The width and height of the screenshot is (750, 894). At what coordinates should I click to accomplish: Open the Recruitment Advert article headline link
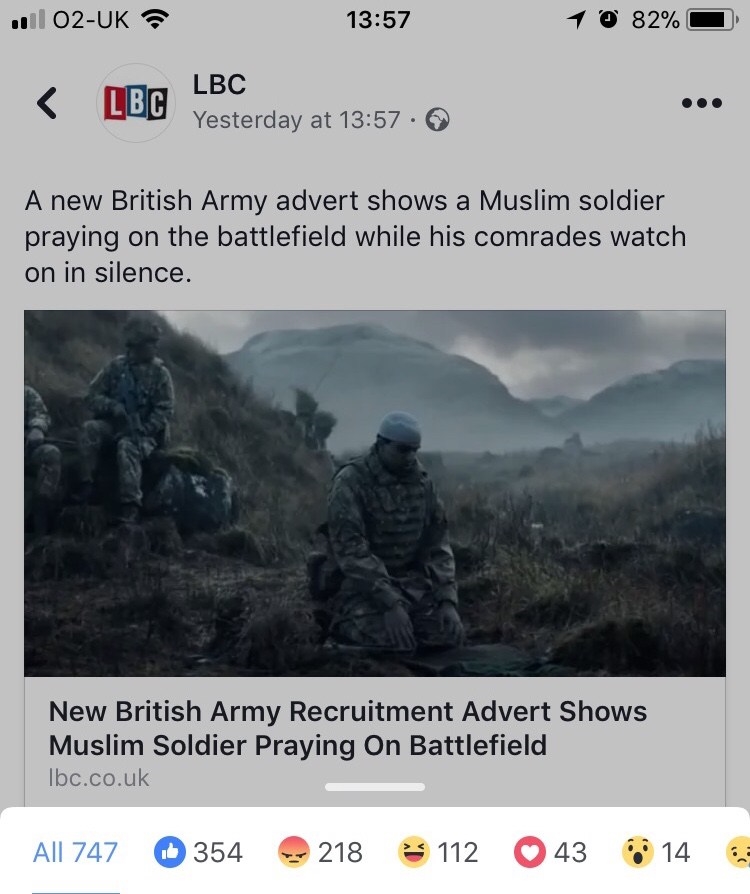(x=348, y=728)
